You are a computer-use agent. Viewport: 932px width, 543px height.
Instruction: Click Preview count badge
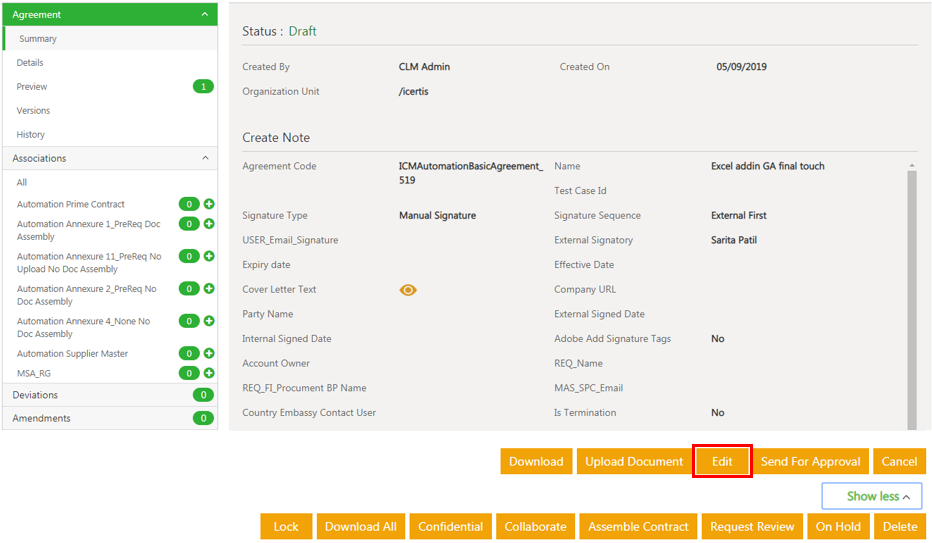(x=203, y=87)
